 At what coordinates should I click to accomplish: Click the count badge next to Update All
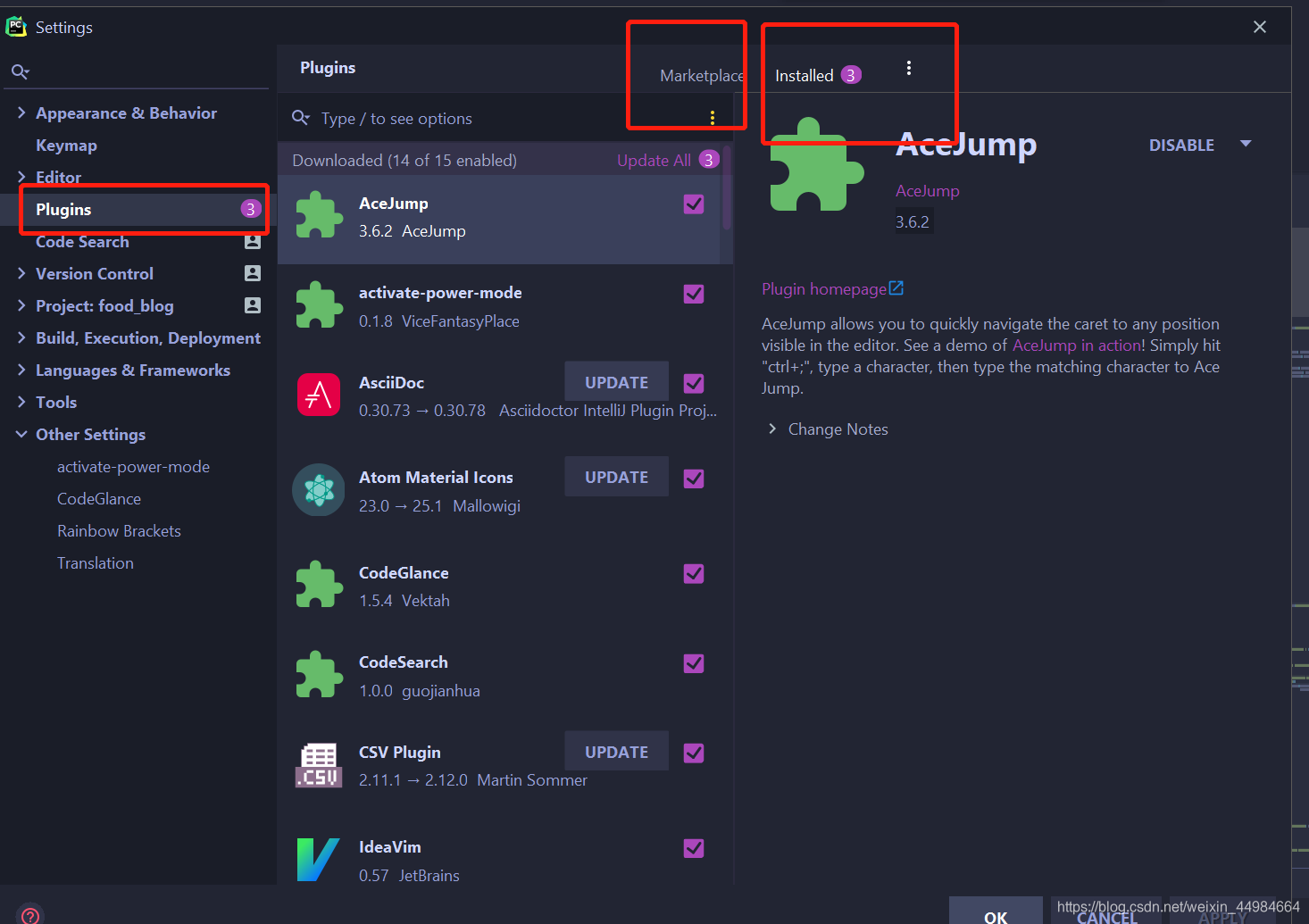click(709, 160)
